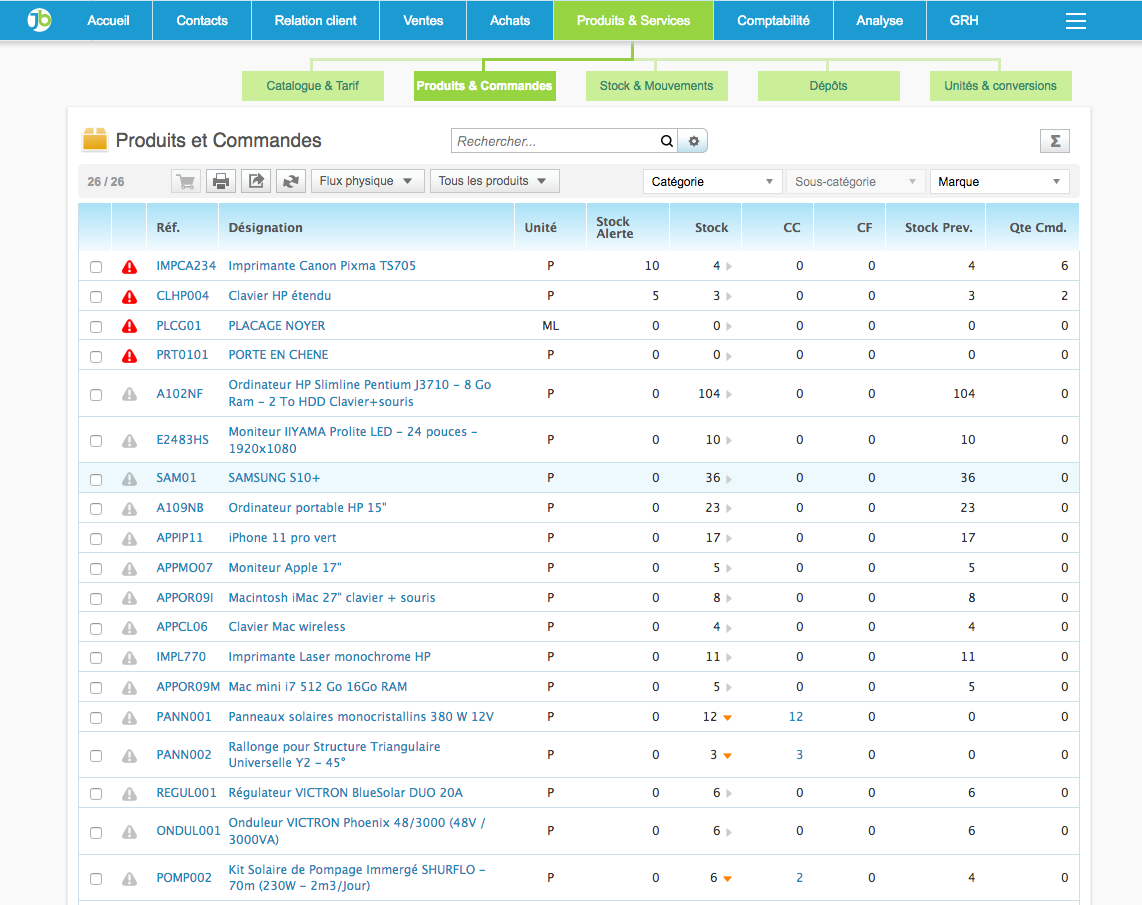Tick the checkbox for PANN001

point(95,717)
